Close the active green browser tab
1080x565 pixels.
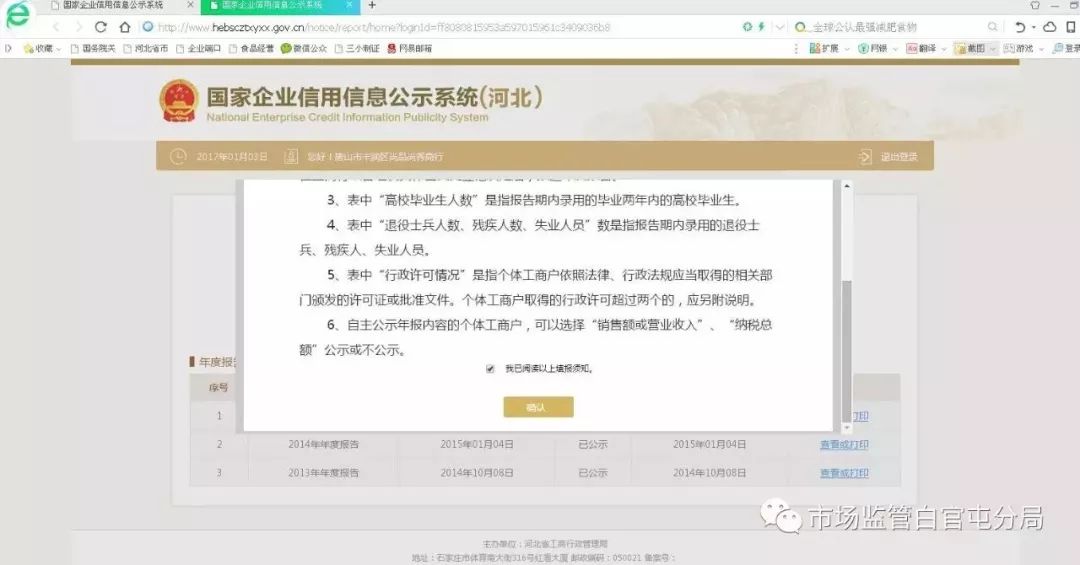(349, 5)
